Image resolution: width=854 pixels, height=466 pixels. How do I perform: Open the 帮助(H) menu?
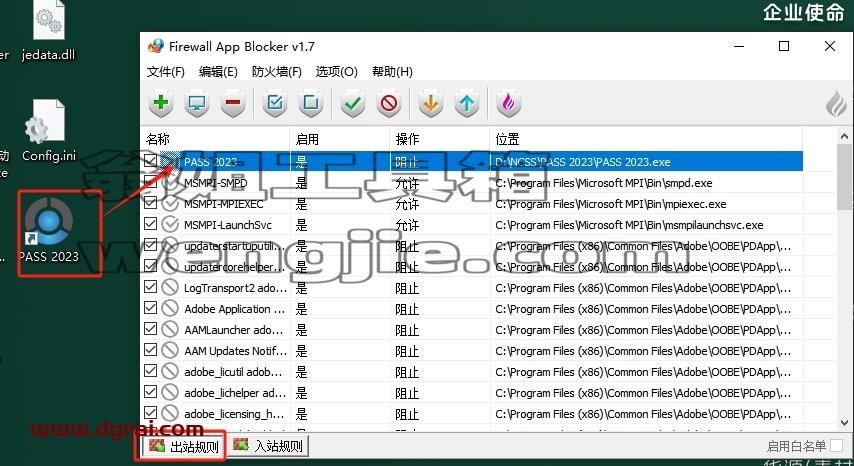(x=392, y=71)
